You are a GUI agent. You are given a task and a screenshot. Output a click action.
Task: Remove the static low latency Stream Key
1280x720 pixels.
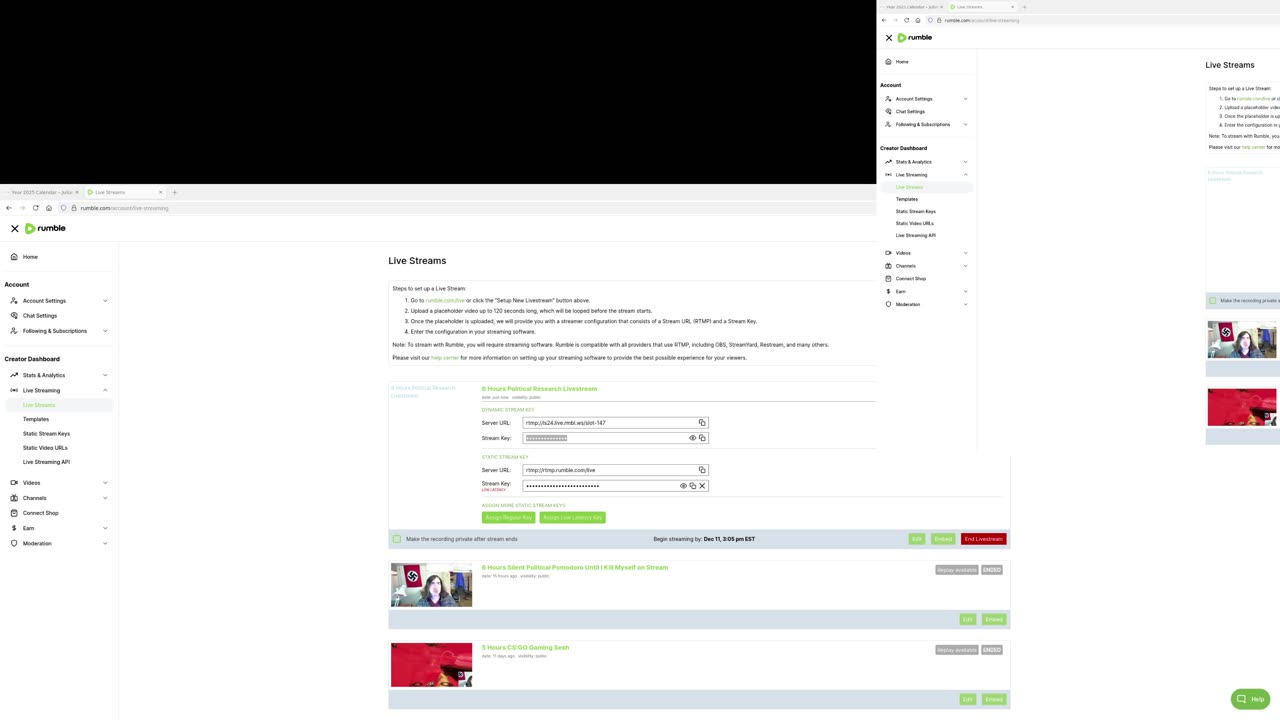click(702, 486)
